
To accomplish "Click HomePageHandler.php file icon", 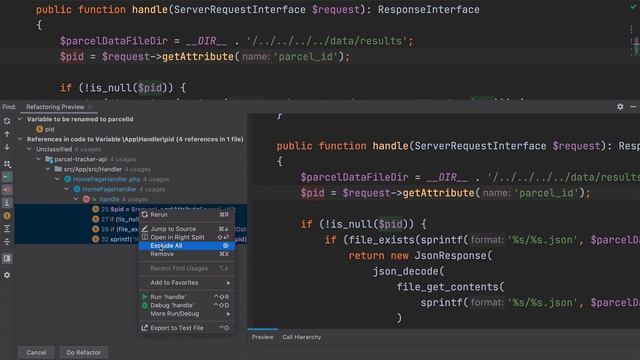I will pos(68,179).
